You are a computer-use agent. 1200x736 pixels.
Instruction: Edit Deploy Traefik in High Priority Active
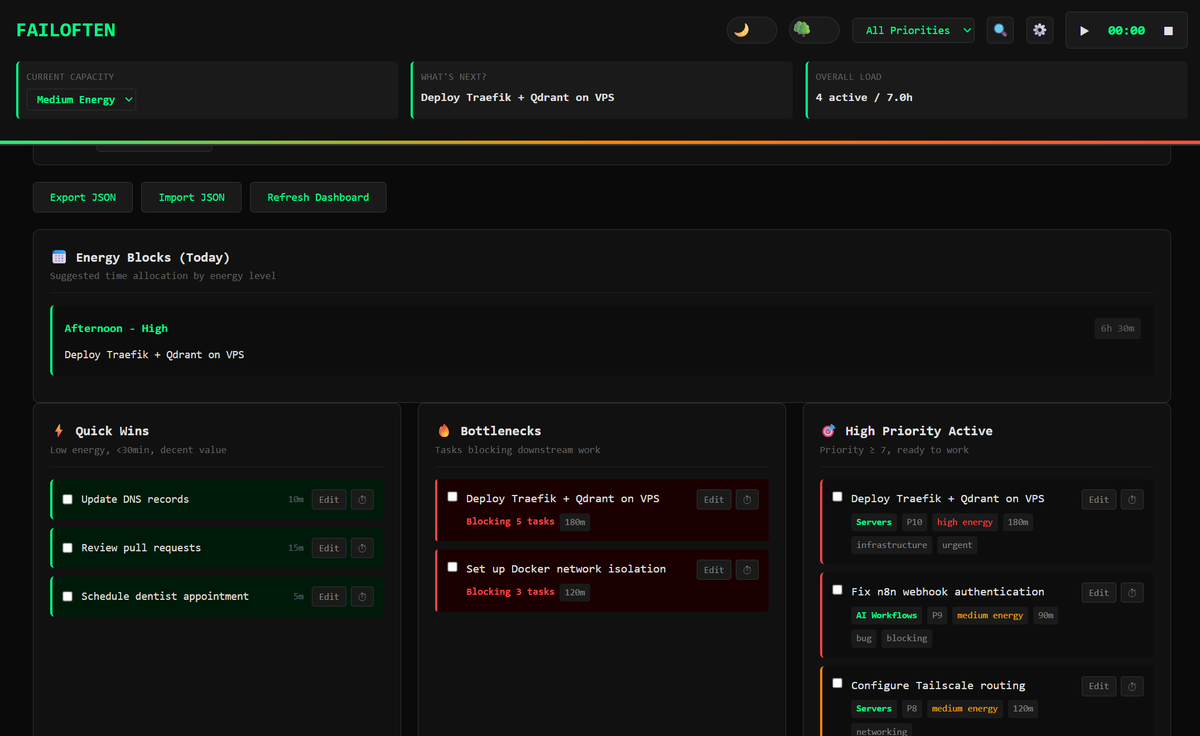point(1099,499)
